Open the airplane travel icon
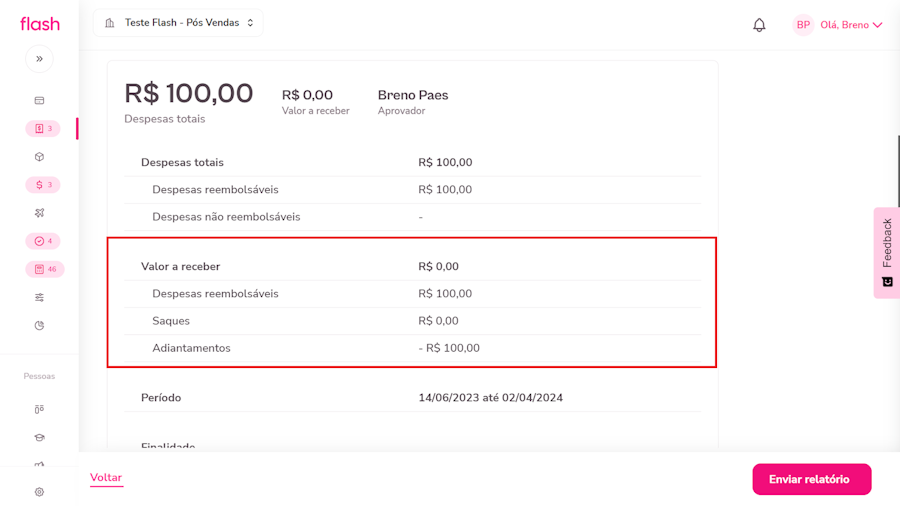The width and height of the screenshot is (900, 506). [39, 213]
